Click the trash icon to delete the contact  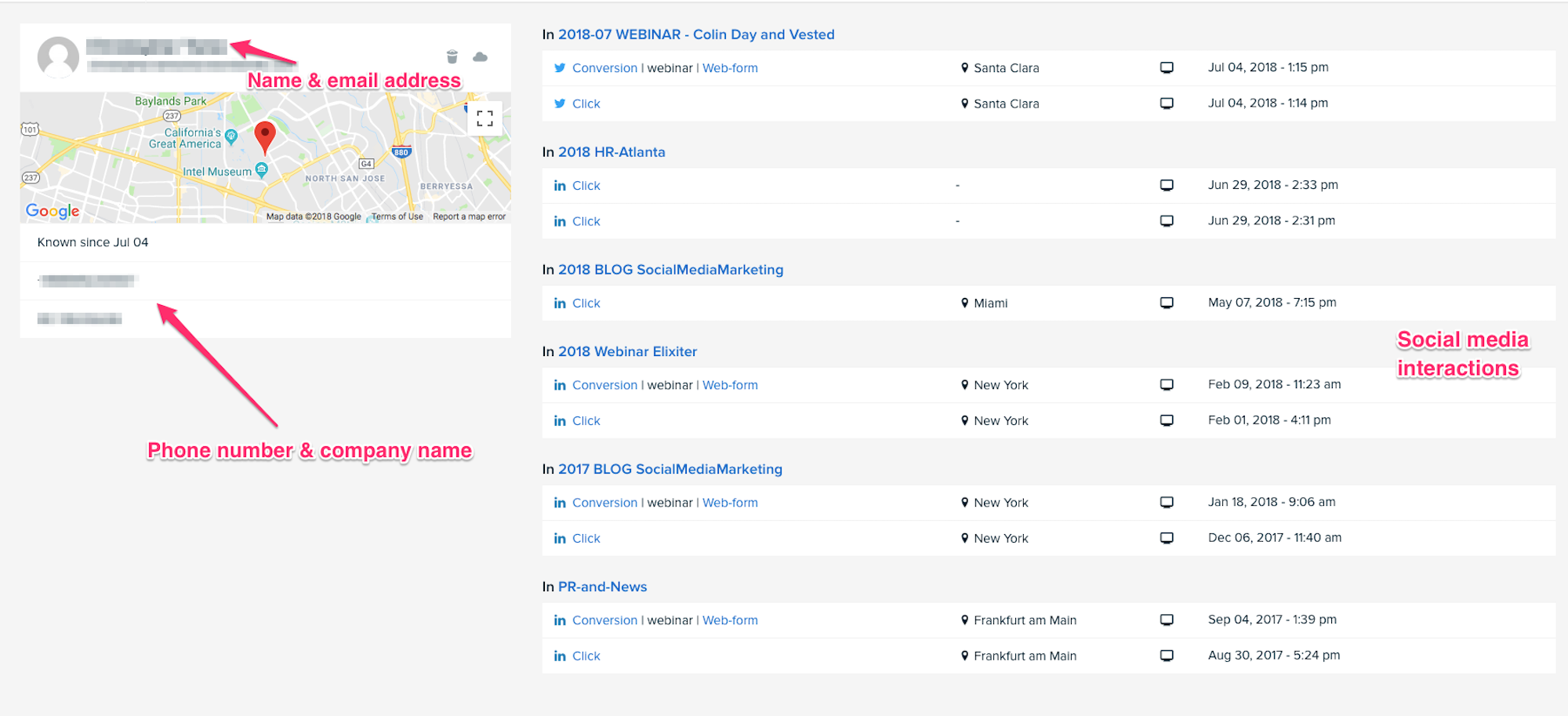(x=452, y=56)
